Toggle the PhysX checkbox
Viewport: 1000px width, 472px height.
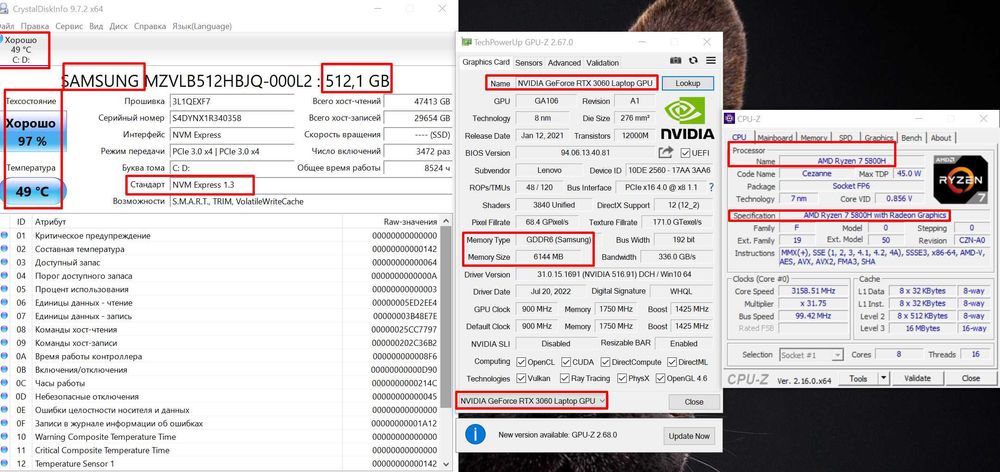coord(622,378)
